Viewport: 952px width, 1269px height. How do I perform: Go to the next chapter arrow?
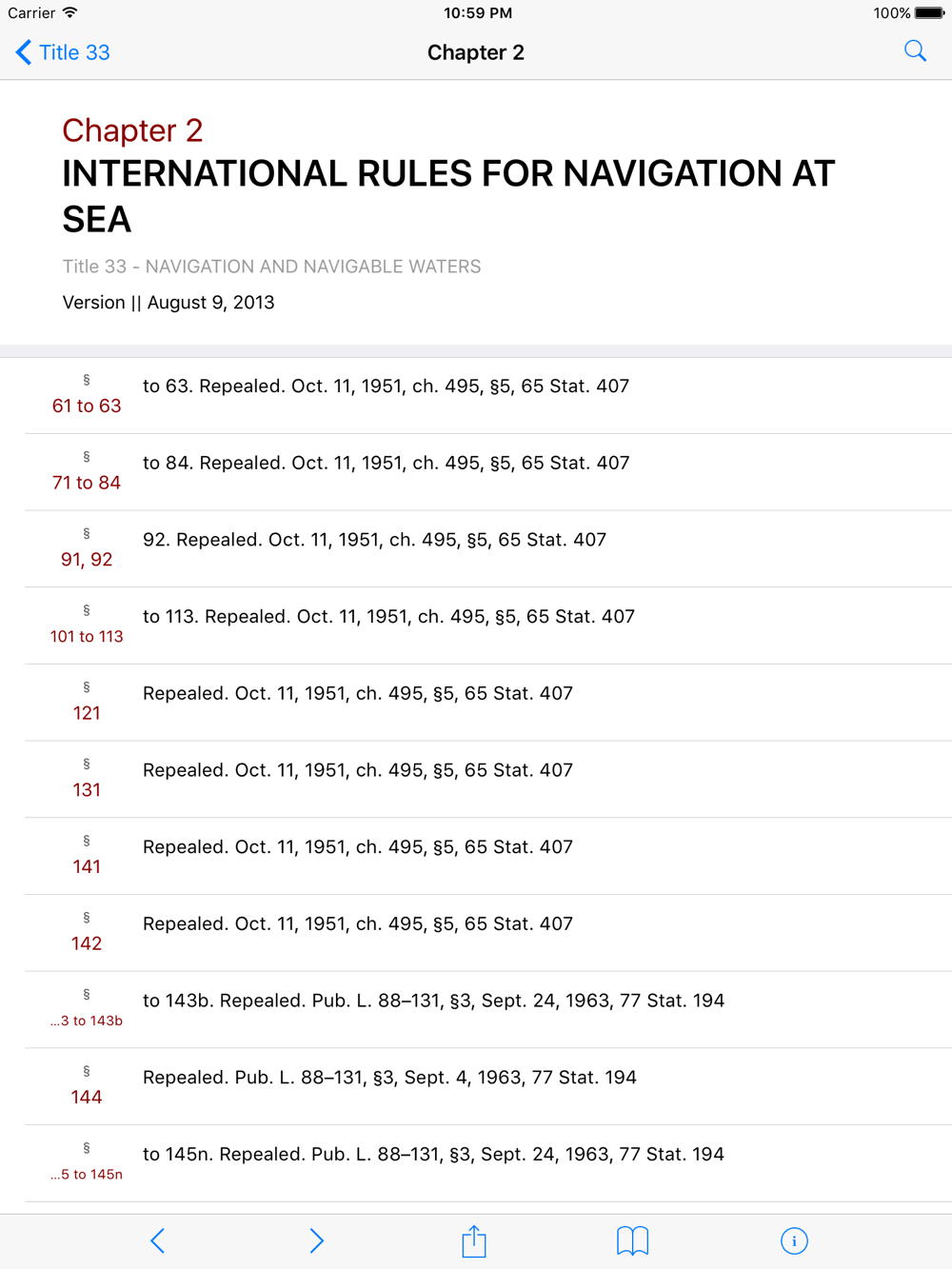(x=317, y=1240)
